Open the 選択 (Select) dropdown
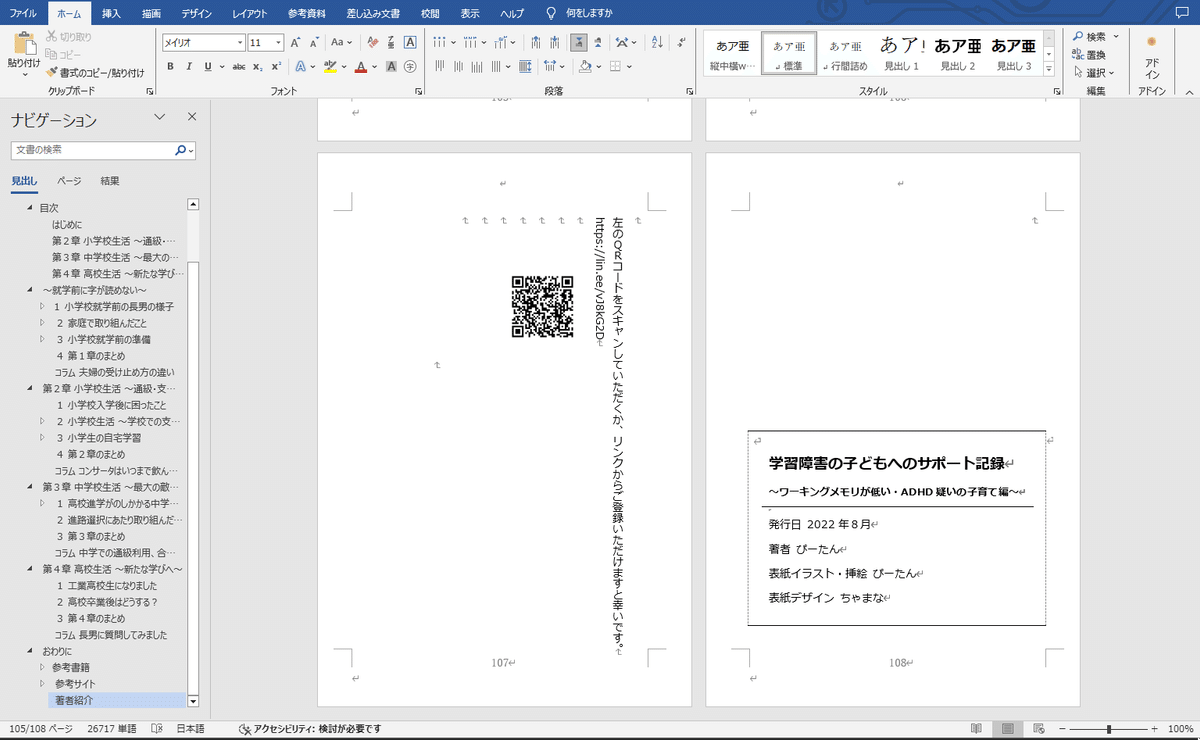Image resolution: width=1200 pixels, height=740 pixels. click(1095, 72)
